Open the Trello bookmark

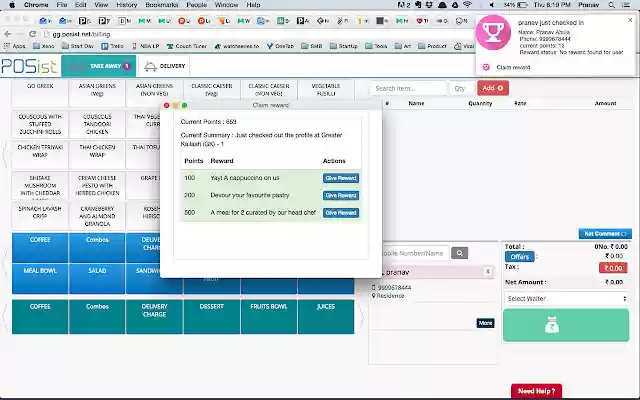point(113,46)
